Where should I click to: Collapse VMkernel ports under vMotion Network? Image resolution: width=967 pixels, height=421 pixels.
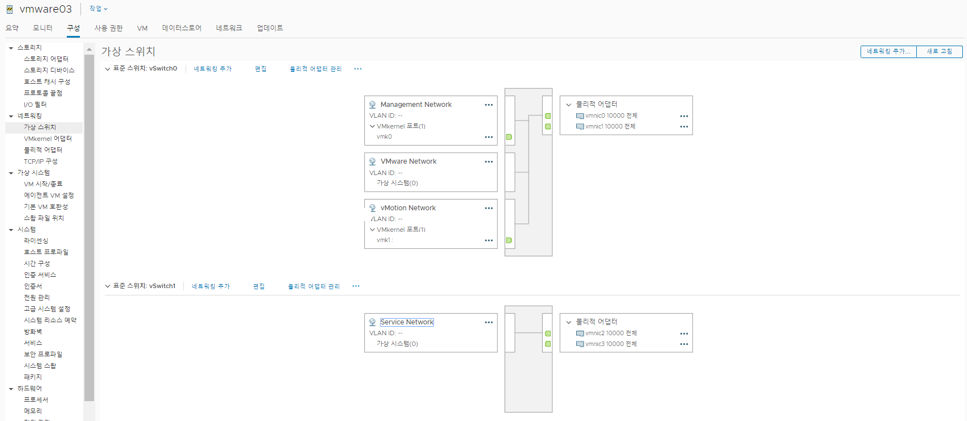[372, 229]
